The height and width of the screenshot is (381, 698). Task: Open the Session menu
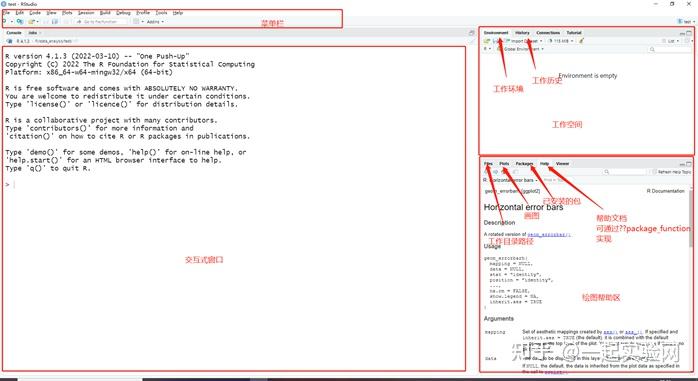(86, 13)
